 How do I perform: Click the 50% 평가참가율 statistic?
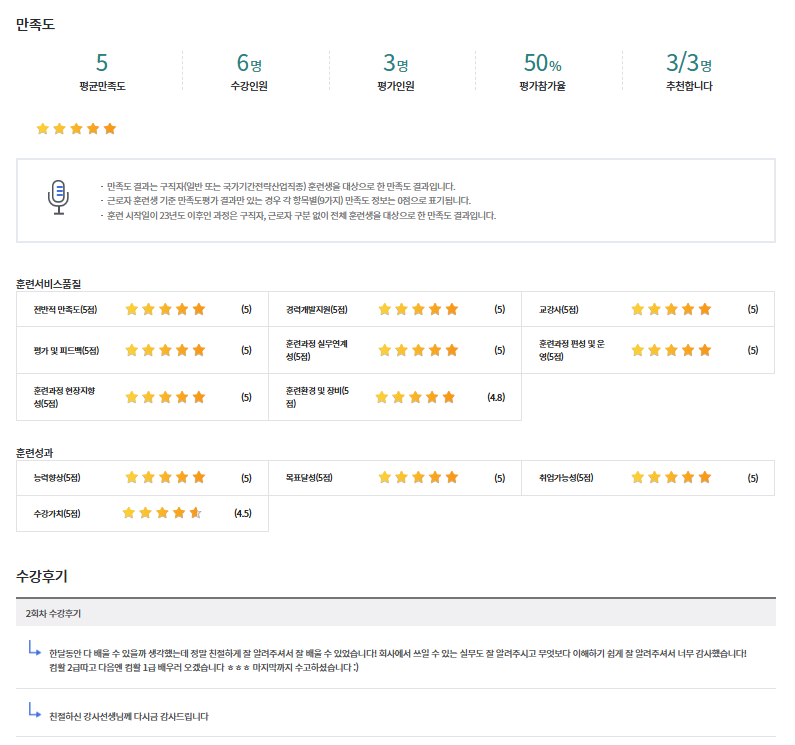543,72
